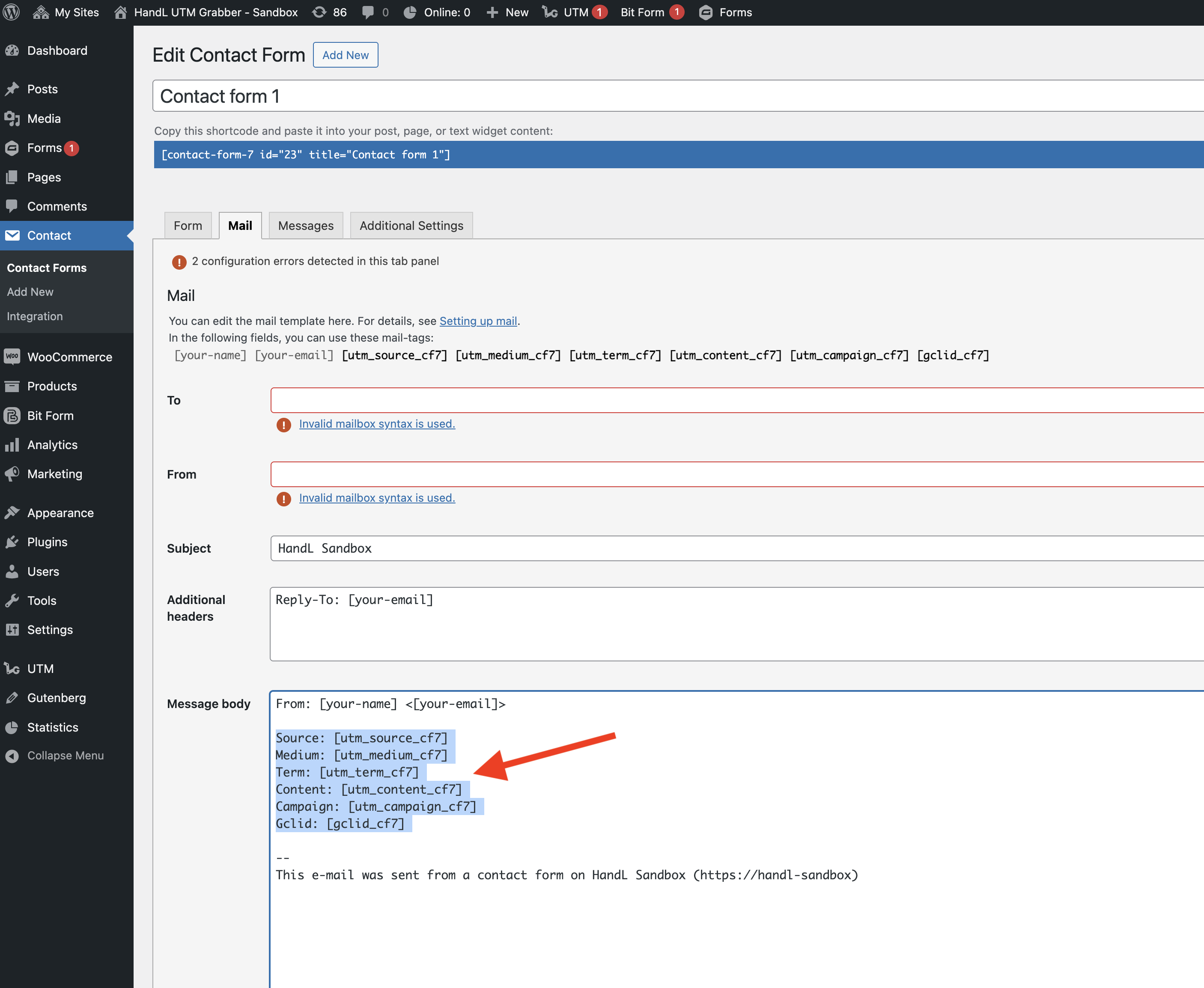Open the Setting up mail link
The height and width of the screenshot is (988, 1204).
point(478,321)
